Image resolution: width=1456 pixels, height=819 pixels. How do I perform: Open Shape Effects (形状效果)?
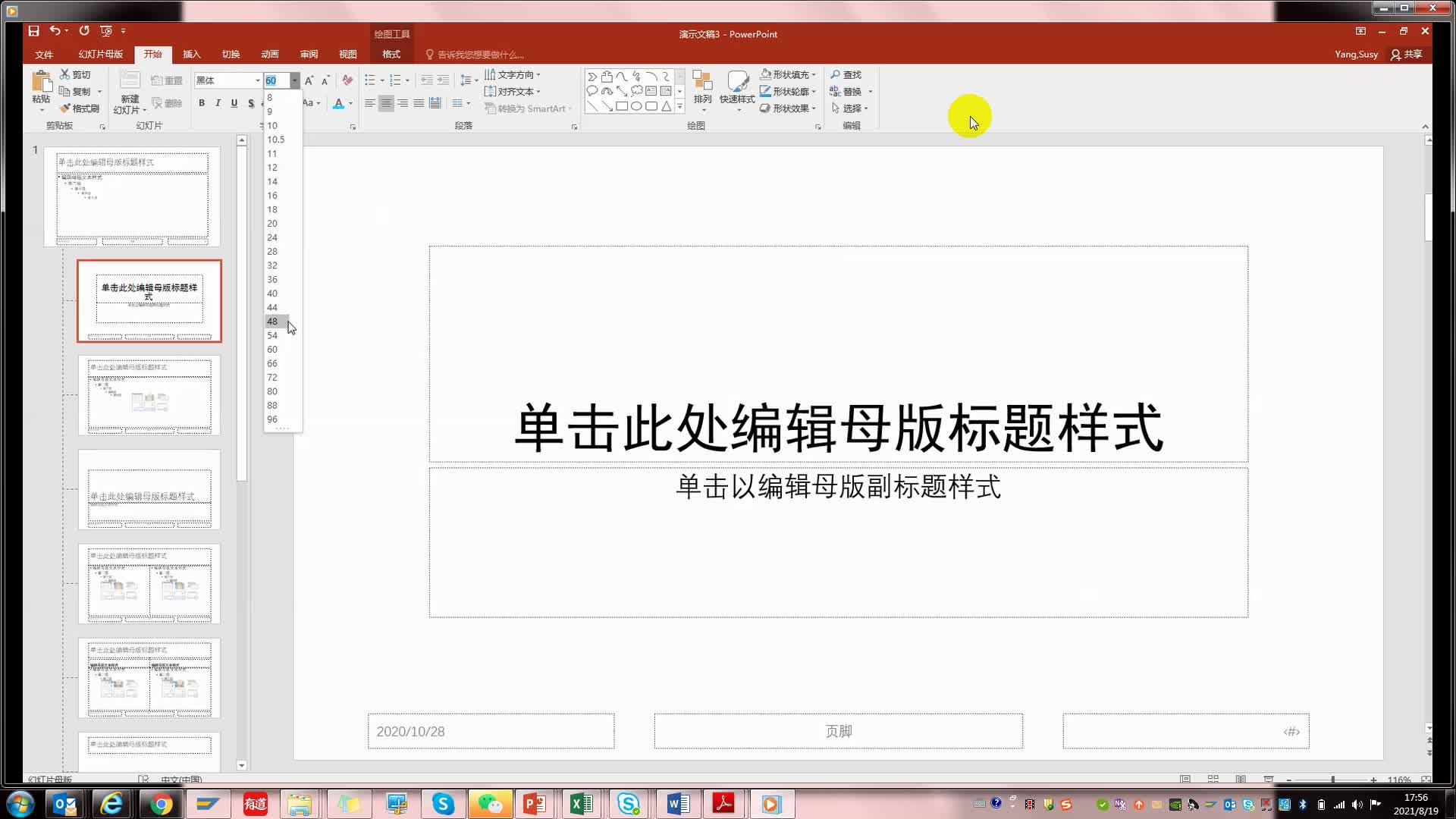point(786,108)
